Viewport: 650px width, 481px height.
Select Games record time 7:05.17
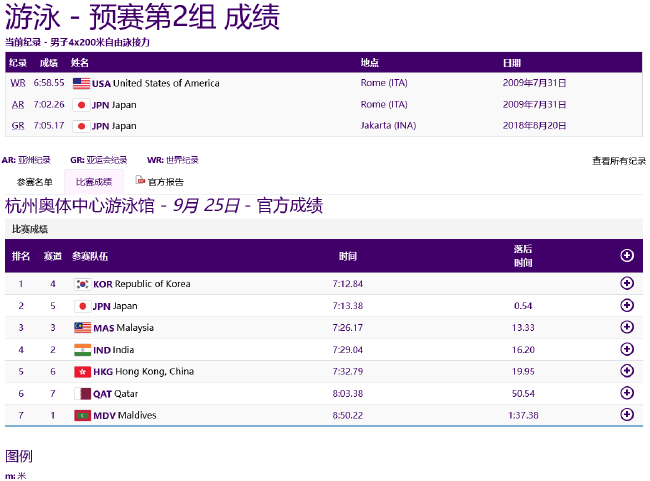[x=49, y=126]
